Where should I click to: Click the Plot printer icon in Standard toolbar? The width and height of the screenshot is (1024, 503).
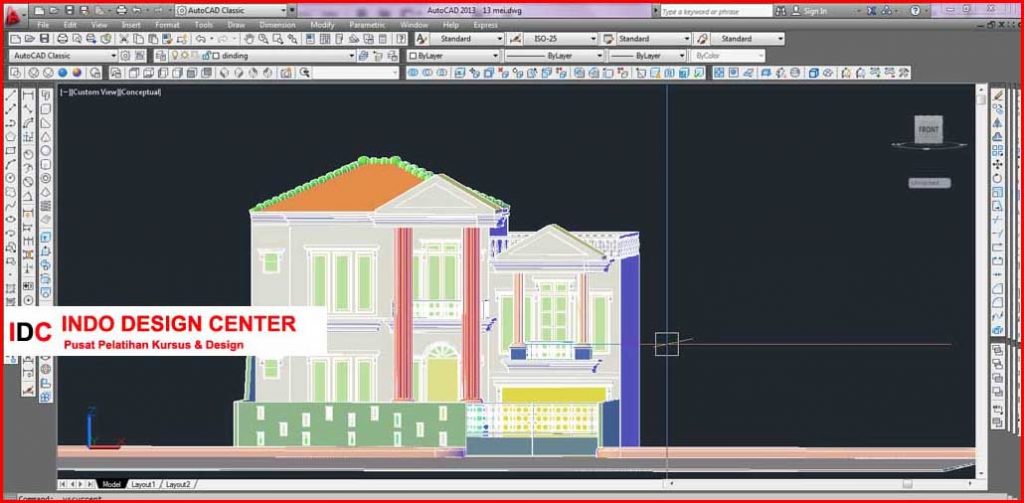pos(62,39)
